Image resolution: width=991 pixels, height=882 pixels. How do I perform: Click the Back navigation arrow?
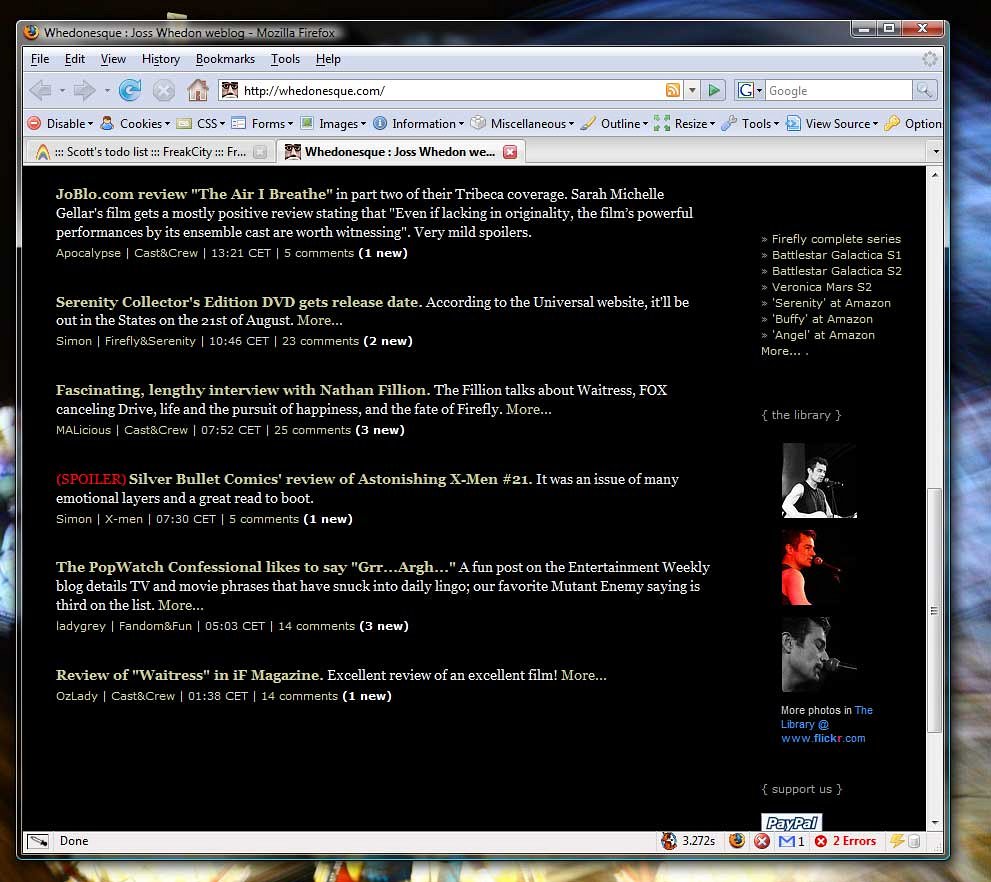click(40, 91)
